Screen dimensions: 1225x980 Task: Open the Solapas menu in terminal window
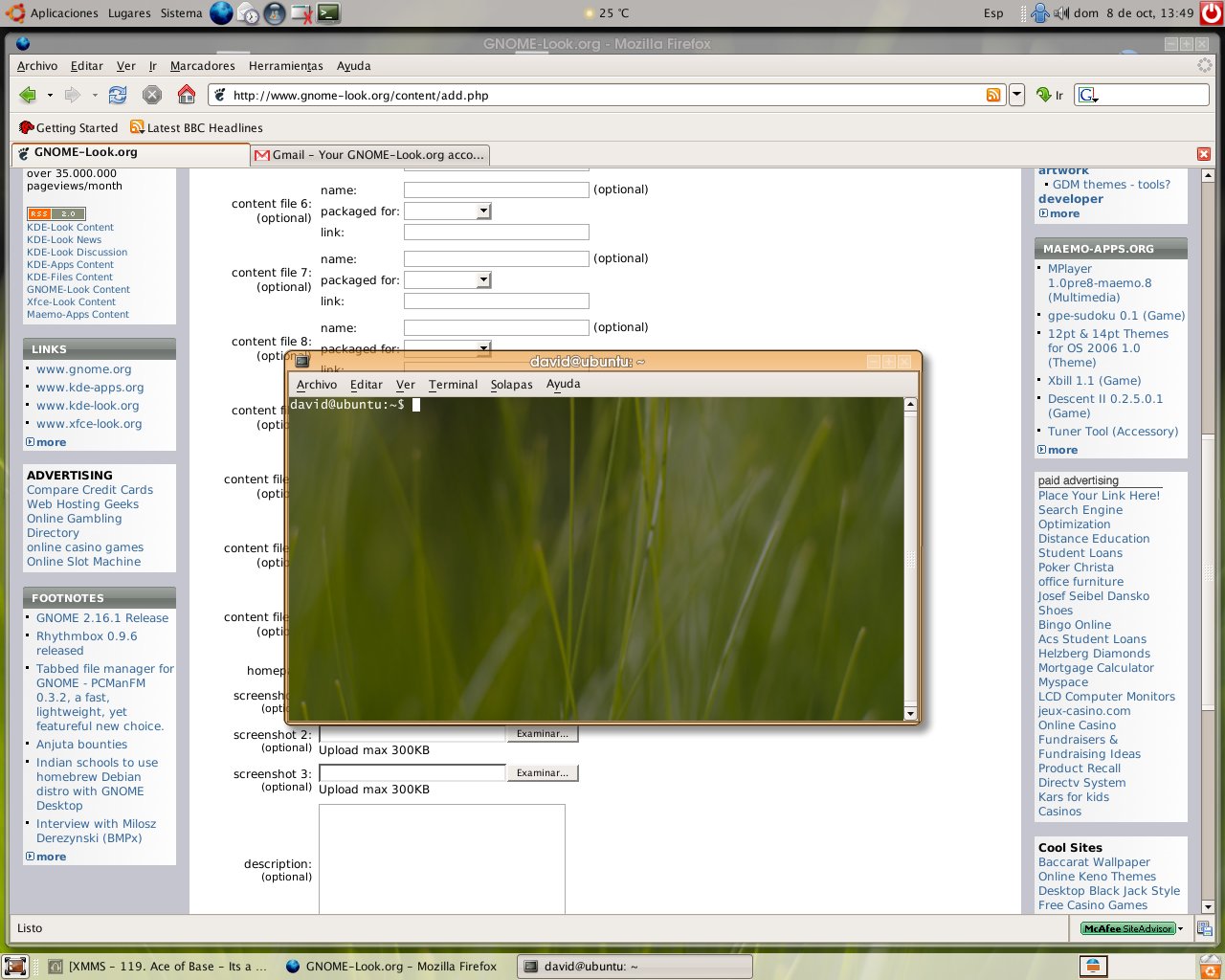click(512, 384)
